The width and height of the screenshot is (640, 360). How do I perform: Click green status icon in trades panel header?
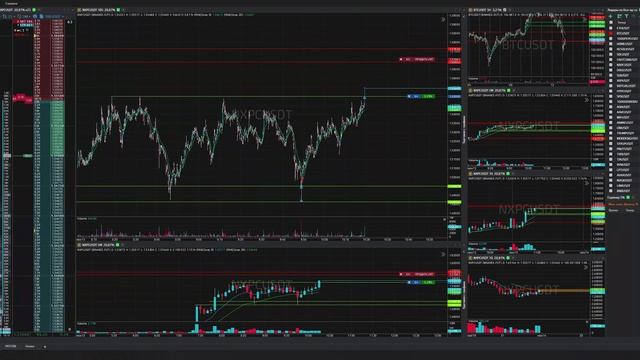click(x=629, y=198)
